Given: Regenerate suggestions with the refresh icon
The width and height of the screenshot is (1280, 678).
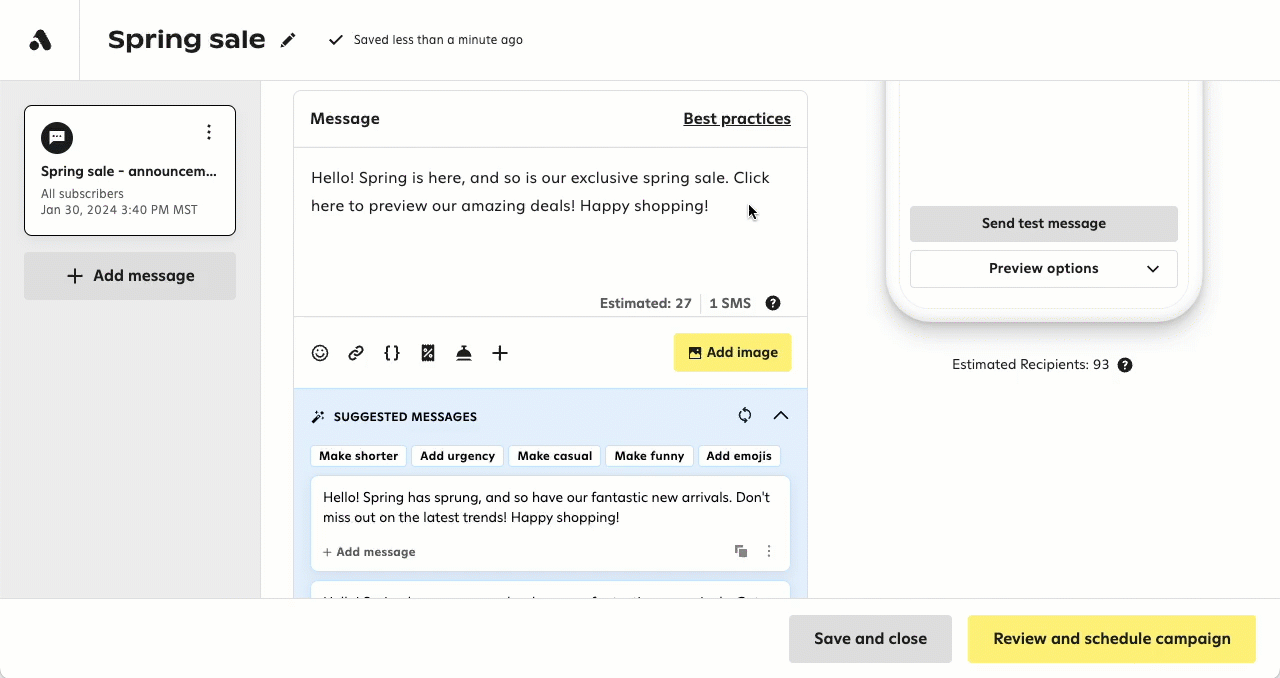Looking at the screenshot, I should click(744, 415).
